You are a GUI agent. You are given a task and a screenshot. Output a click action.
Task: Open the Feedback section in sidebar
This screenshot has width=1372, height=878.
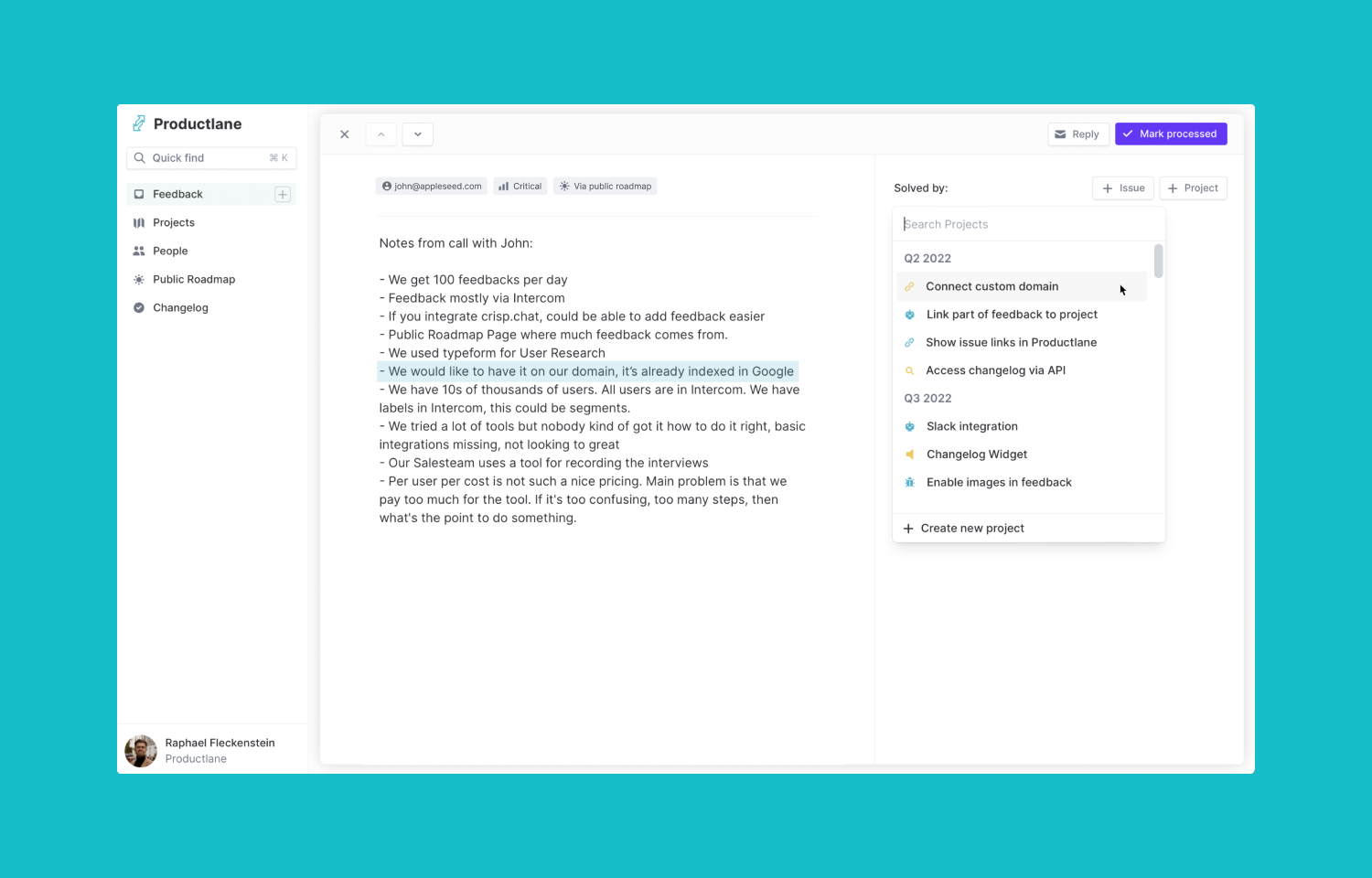click(211, 194)
